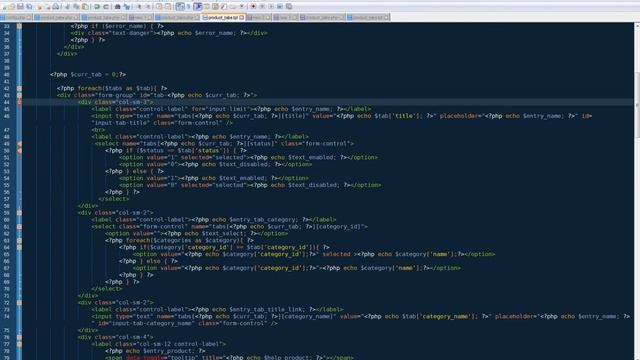Click '<div class="col-sm-4">' on line 76

pyautogui.click(x=116, y=337)
